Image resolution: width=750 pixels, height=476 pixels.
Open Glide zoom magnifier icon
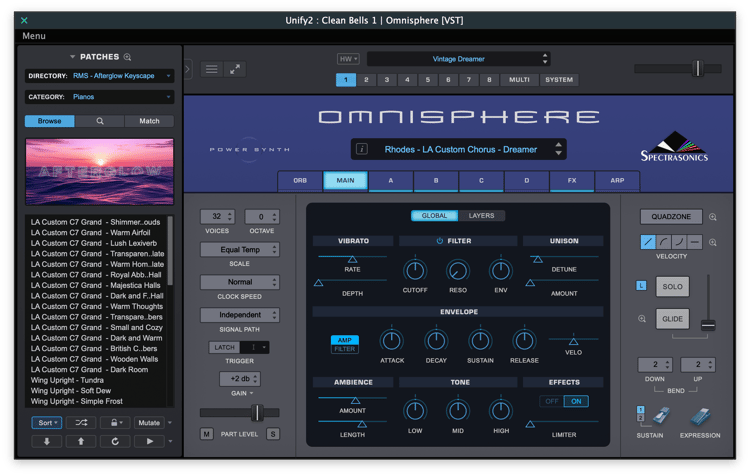642,319
